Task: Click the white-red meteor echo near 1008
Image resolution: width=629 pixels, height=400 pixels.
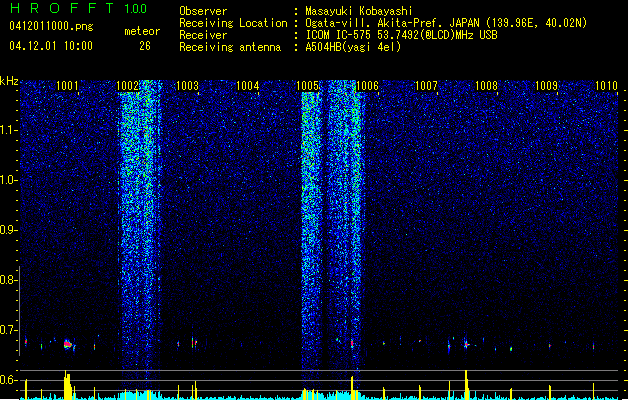Action: coord(466,344)
